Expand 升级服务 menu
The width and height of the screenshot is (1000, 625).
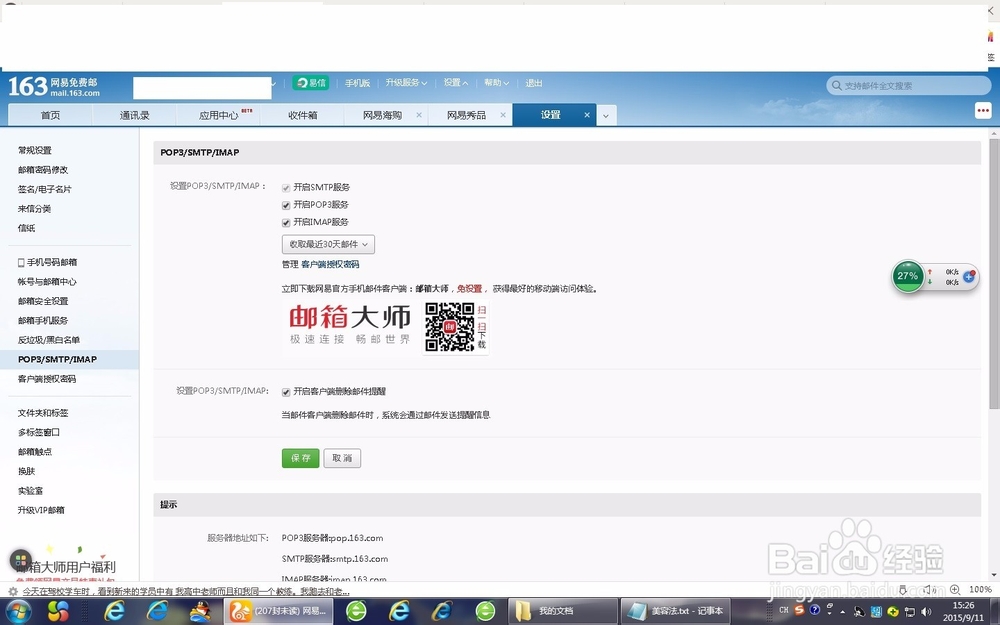click(x=406, y=83)
